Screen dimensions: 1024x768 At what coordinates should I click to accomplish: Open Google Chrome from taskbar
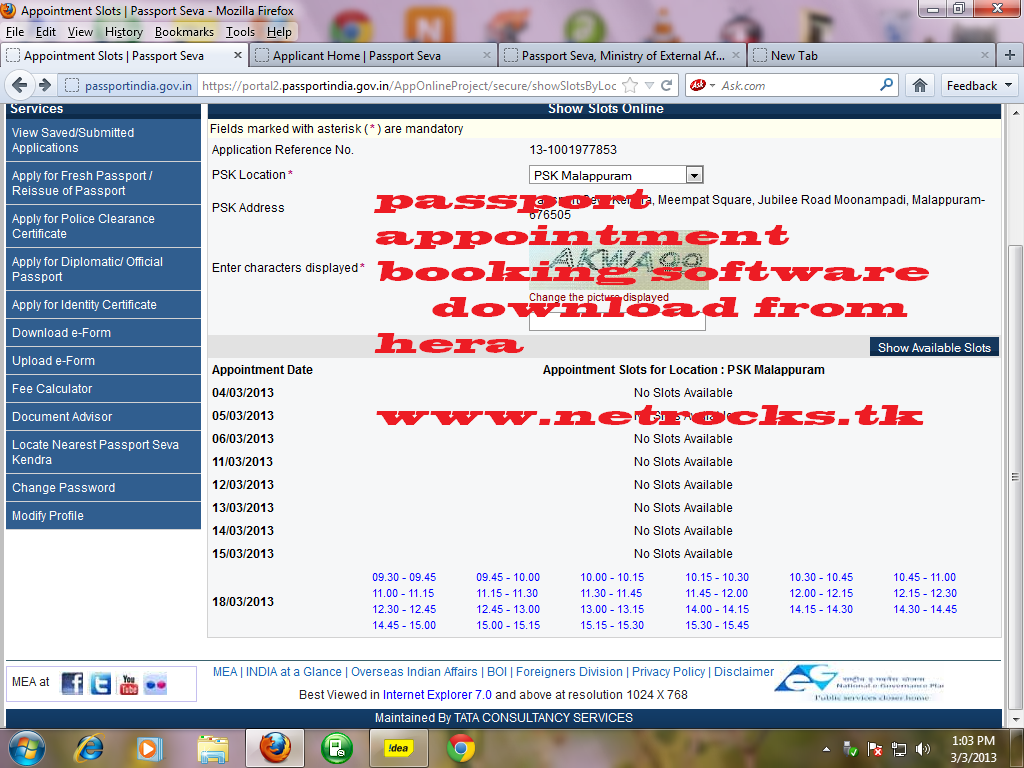(x=460, y=748)
